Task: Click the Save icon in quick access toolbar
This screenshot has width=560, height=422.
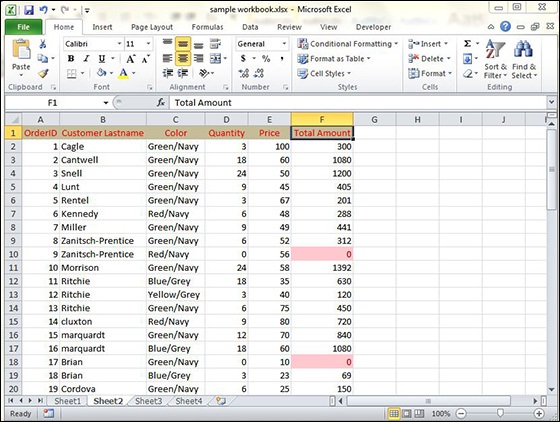Action: click(29, 10)
